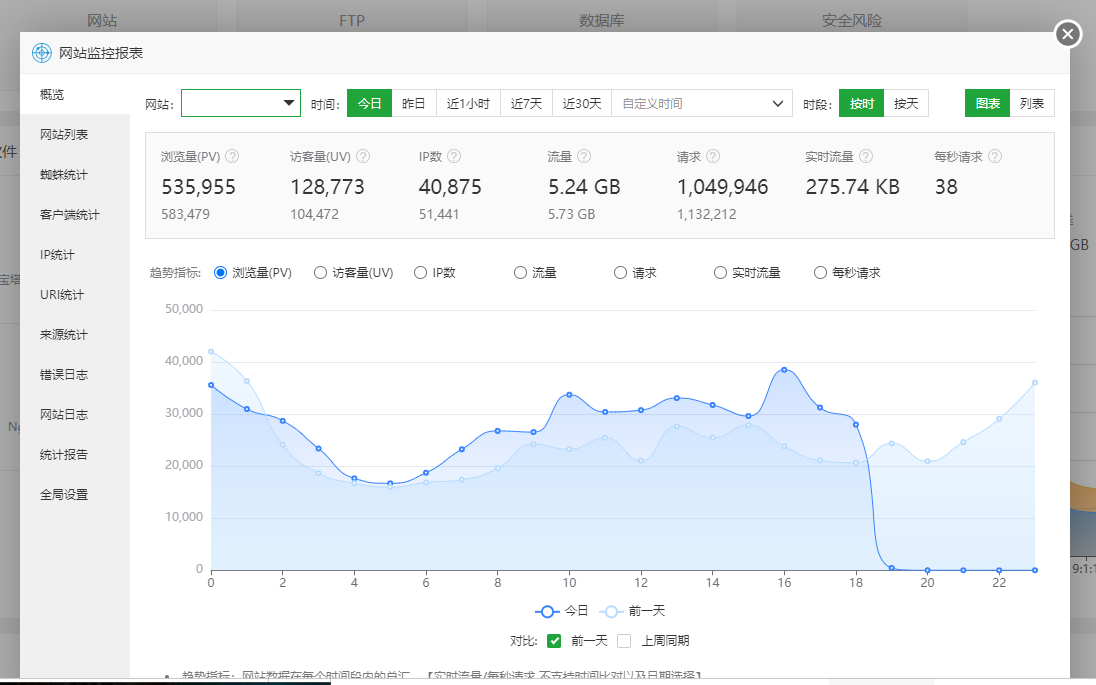The width and height of the screenshot is (1096, 685).
Task: Click help icon beside 实时流量 stat
Action: 866,157
